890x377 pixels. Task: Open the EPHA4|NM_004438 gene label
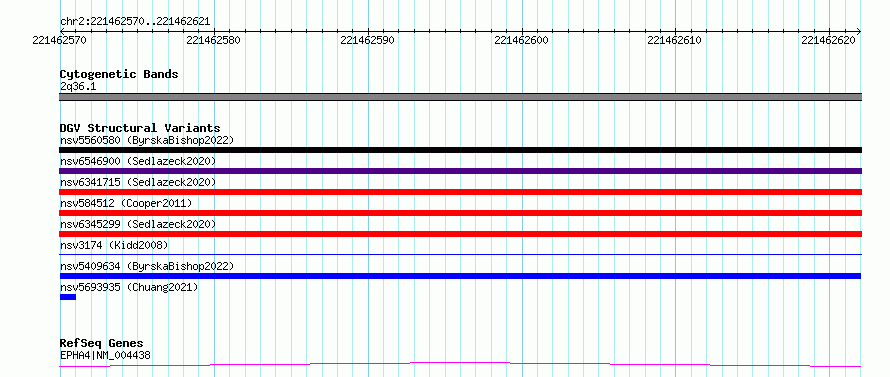pos(105,355)
